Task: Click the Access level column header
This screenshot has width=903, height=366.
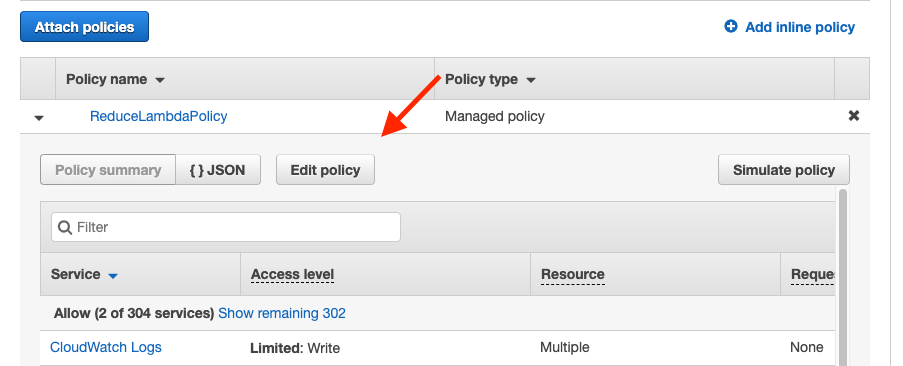Action: click(x=292, y=274)
